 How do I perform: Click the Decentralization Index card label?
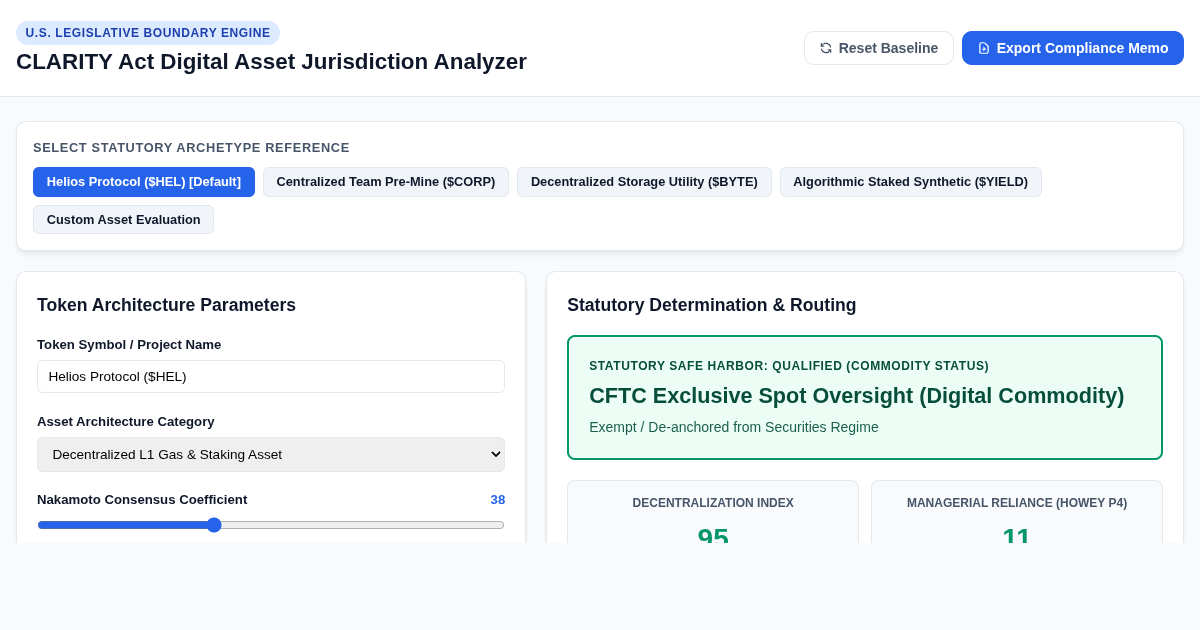pos(713,503)
